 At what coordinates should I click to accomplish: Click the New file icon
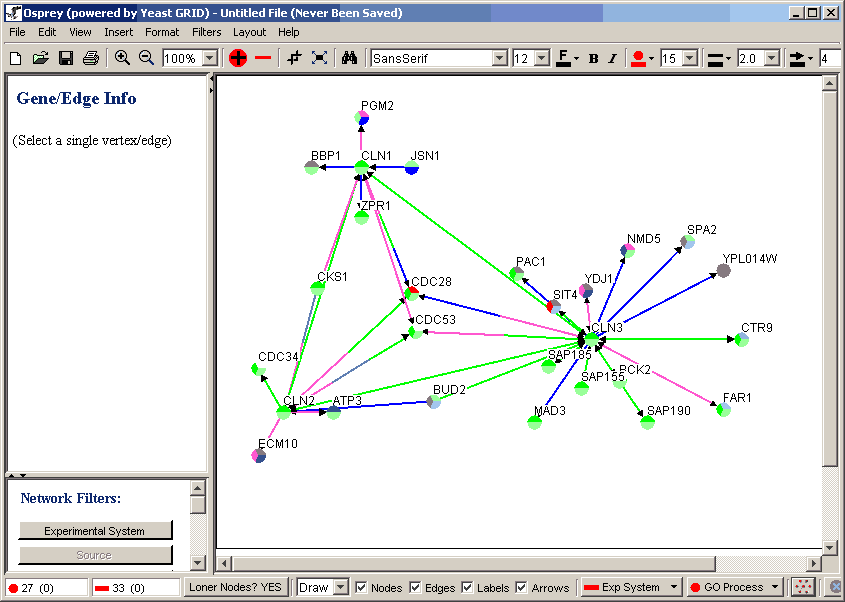(x=15, y=58)
